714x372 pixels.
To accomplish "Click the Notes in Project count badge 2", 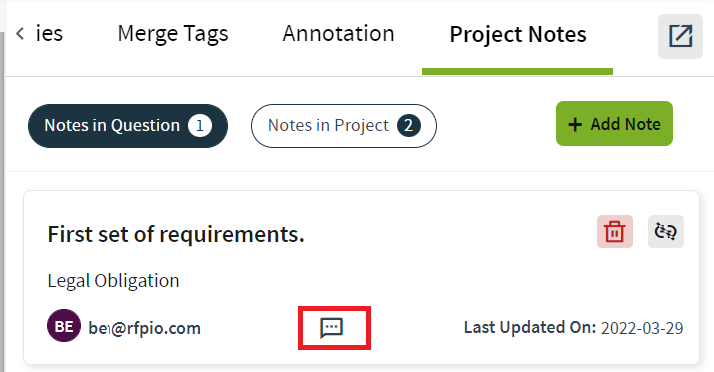I will point(408,126).
